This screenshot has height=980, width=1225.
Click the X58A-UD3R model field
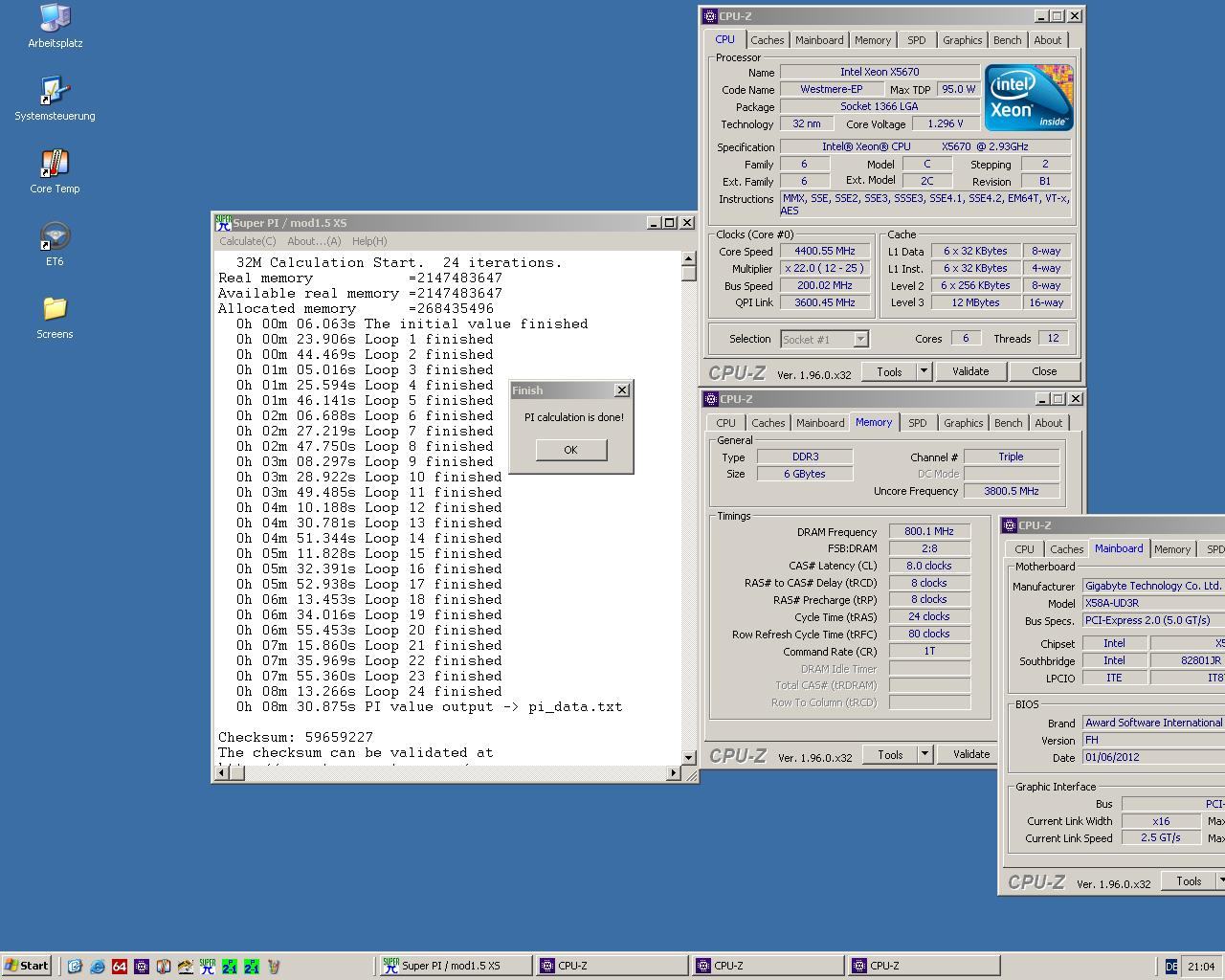pyautogui.click(x=1153, y=603)
